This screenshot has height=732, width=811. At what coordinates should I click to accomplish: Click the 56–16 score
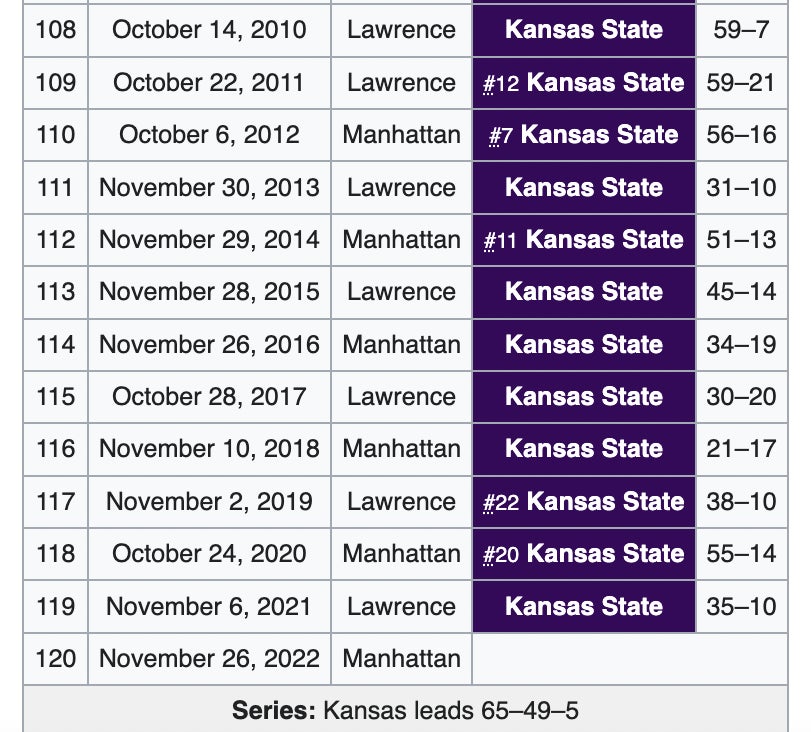[741, 135]
